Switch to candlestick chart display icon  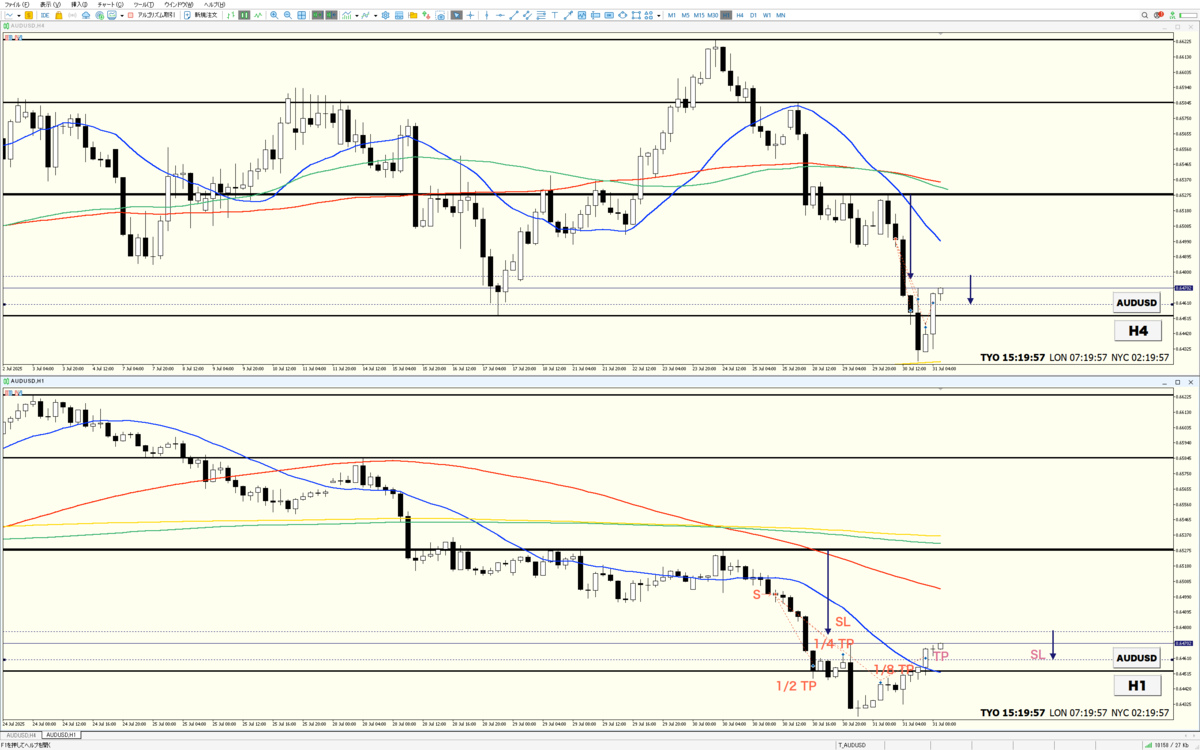245,15
